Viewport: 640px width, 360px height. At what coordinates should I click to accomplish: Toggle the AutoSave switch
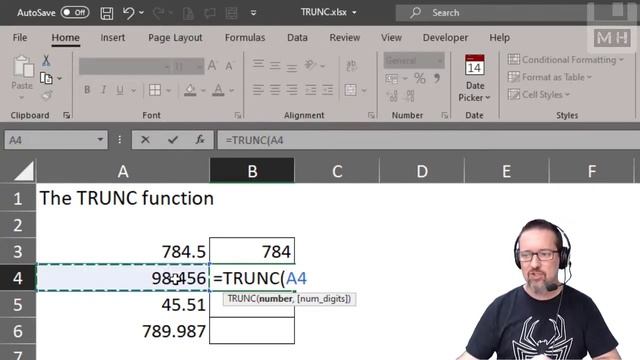click(75, 12)
